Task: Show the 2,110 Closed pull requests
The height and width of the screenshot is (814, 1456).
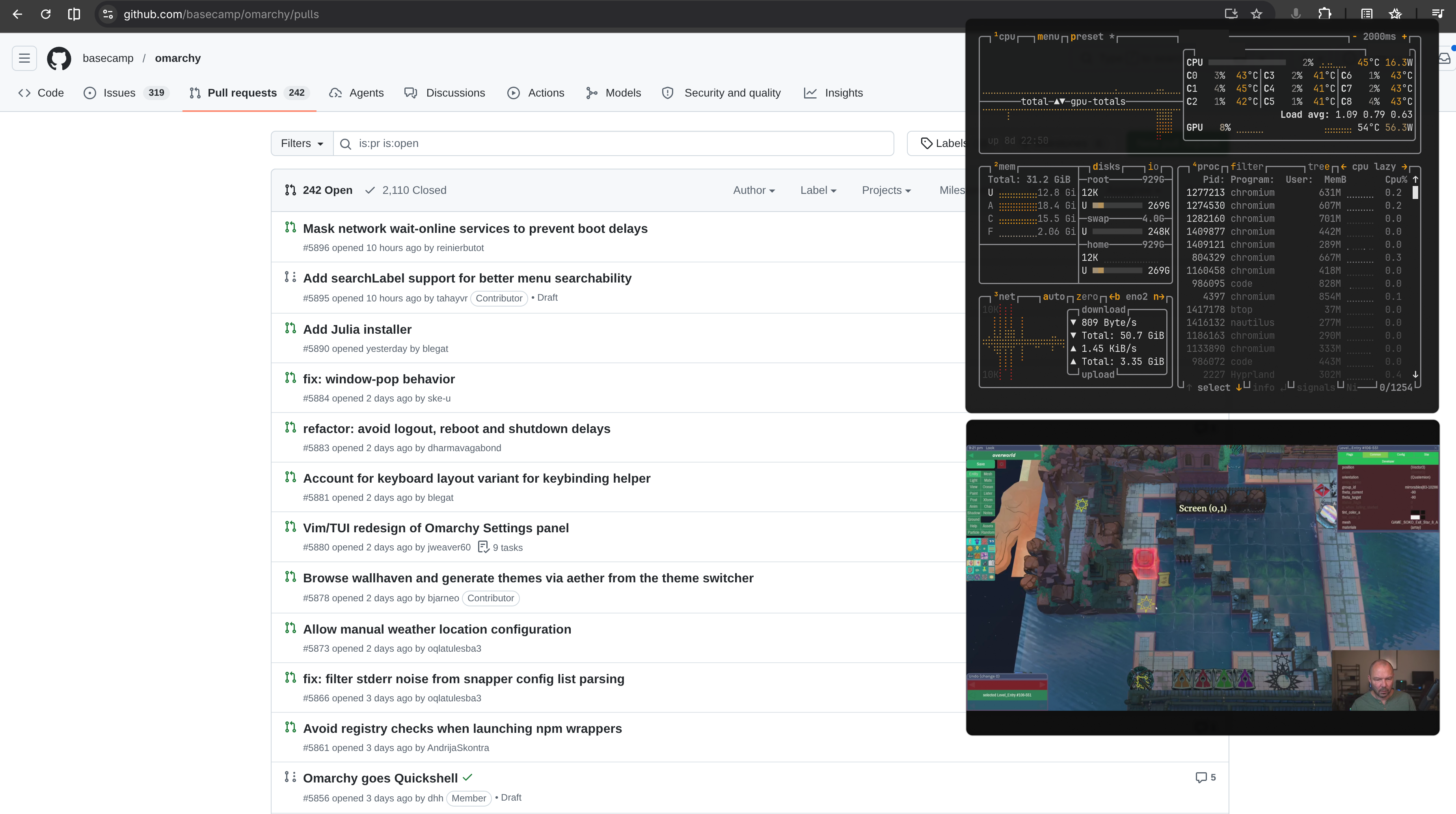Action: click(406, 190)
